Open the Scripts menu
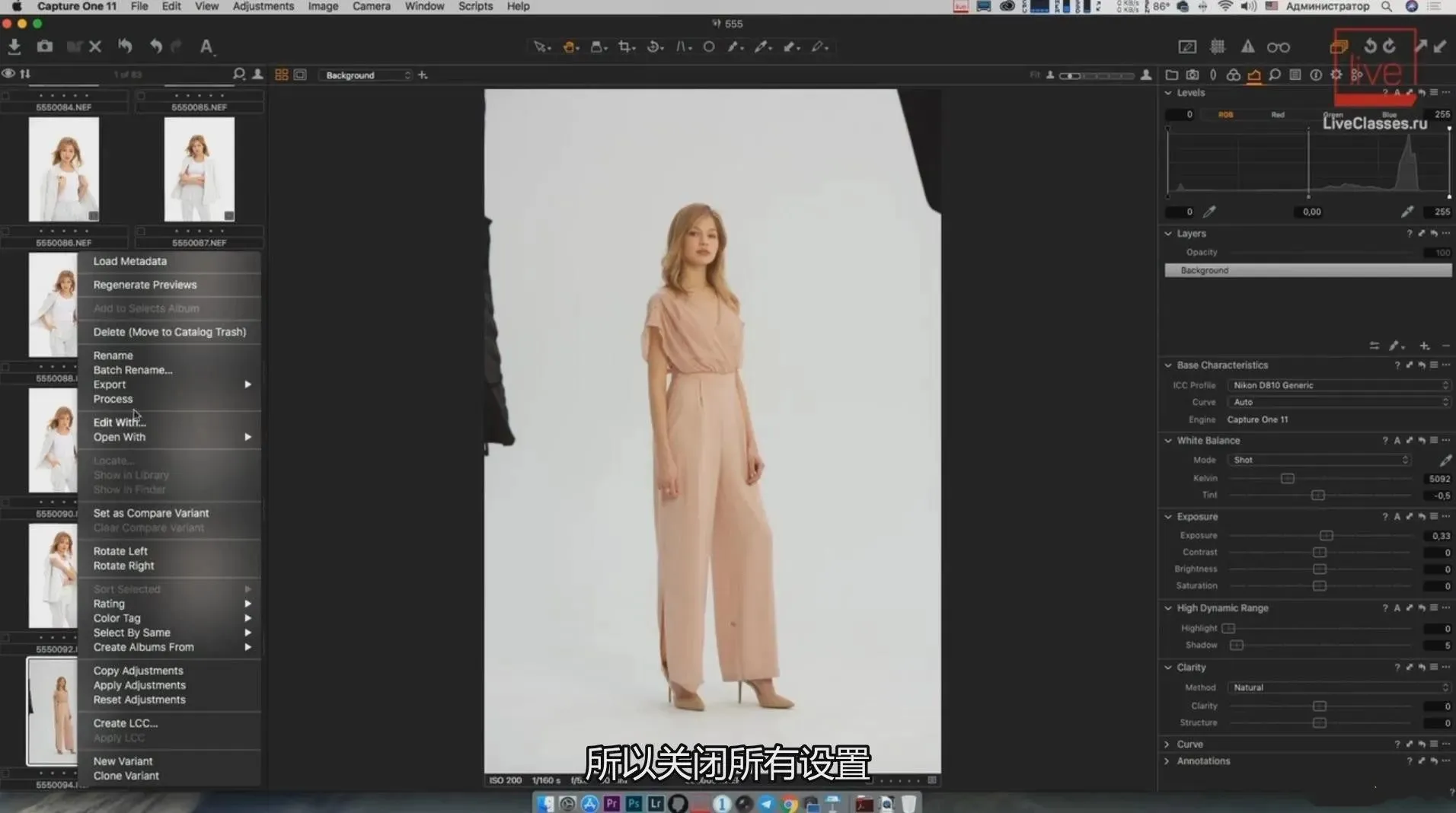The image size is (1456, 813). [x=475, y=6]
